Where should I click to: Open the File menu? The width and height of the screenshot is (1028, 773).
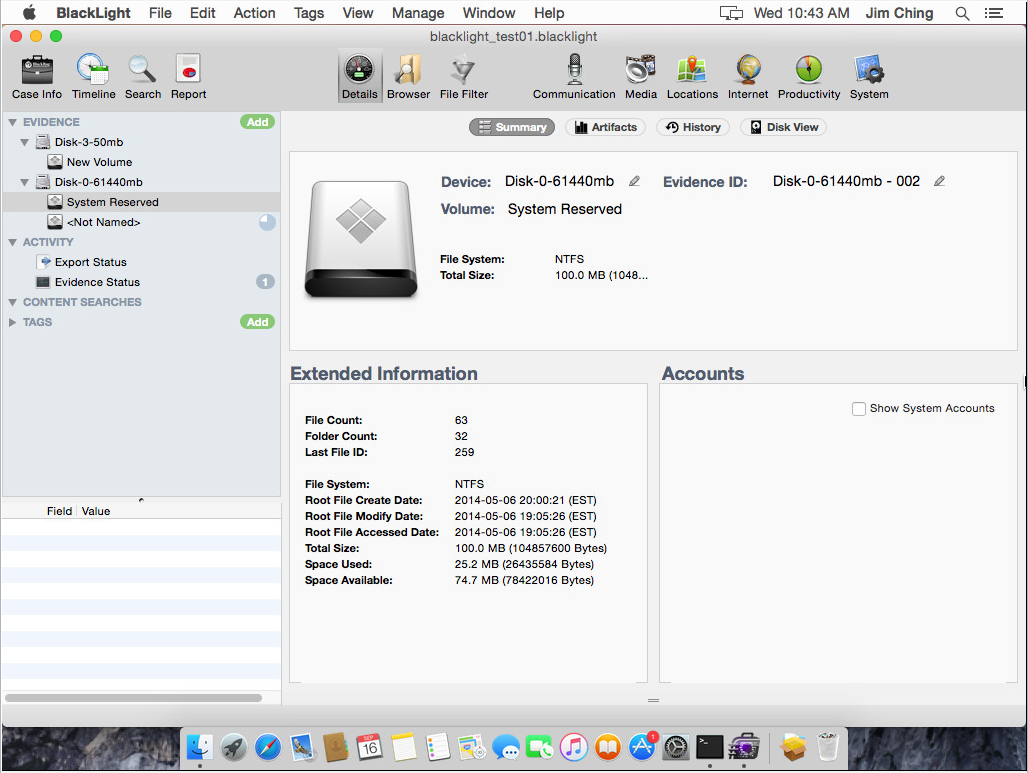pos(160,13)
